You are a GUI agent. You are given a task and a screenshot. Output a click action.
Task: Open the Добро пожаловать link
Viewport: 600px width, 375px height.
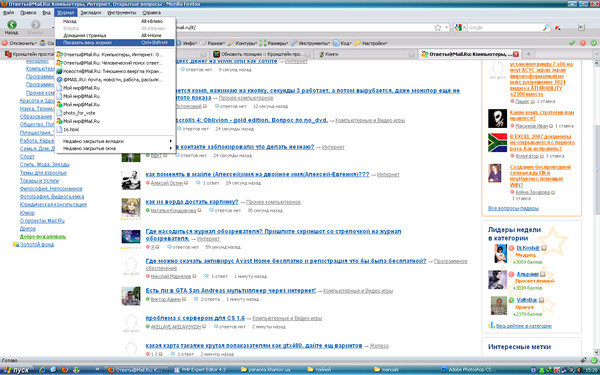click(x=42, y=236)
